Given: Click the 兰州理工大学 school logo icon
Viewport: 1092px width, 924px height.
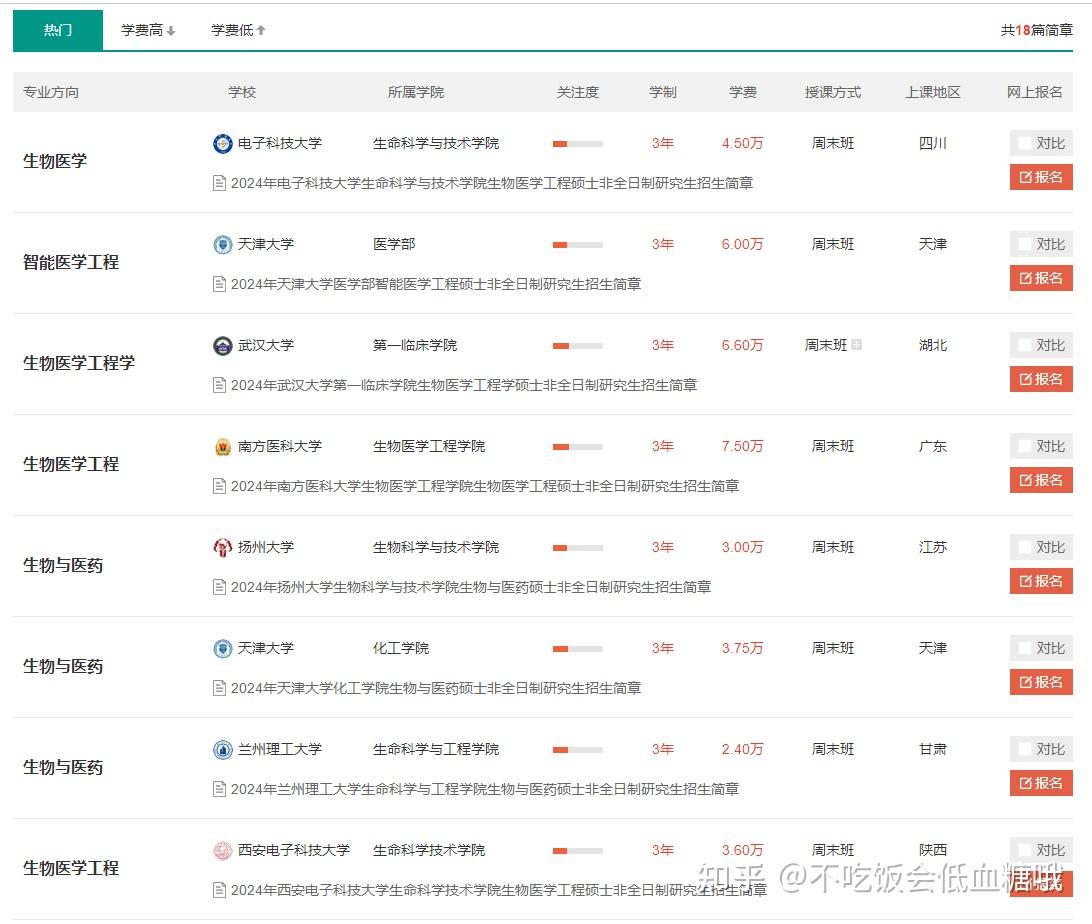Looking at the screenshot, I should 222,750.
